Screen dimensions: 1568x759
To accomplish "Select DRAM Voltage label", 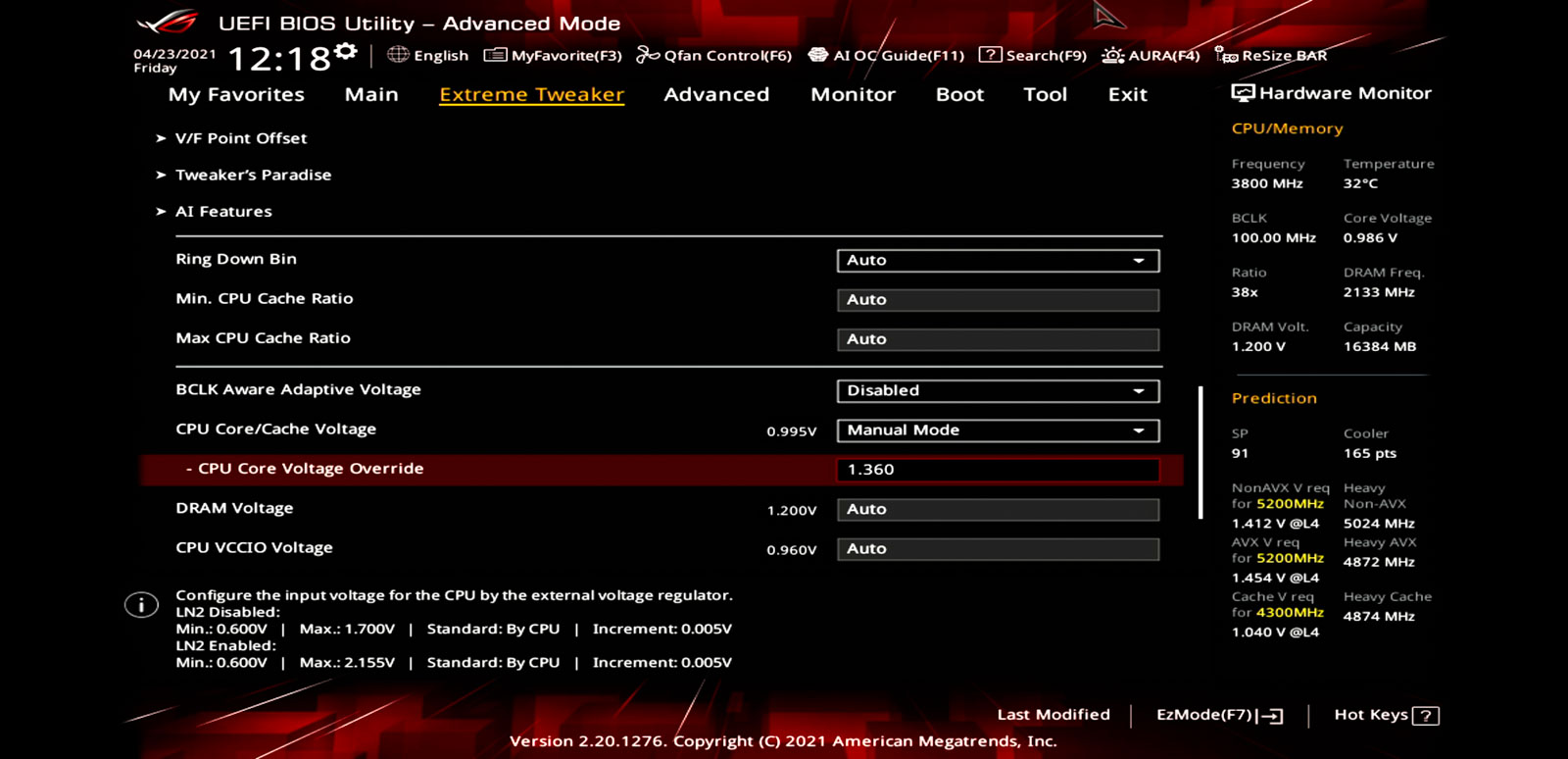I will coord(234,508).
